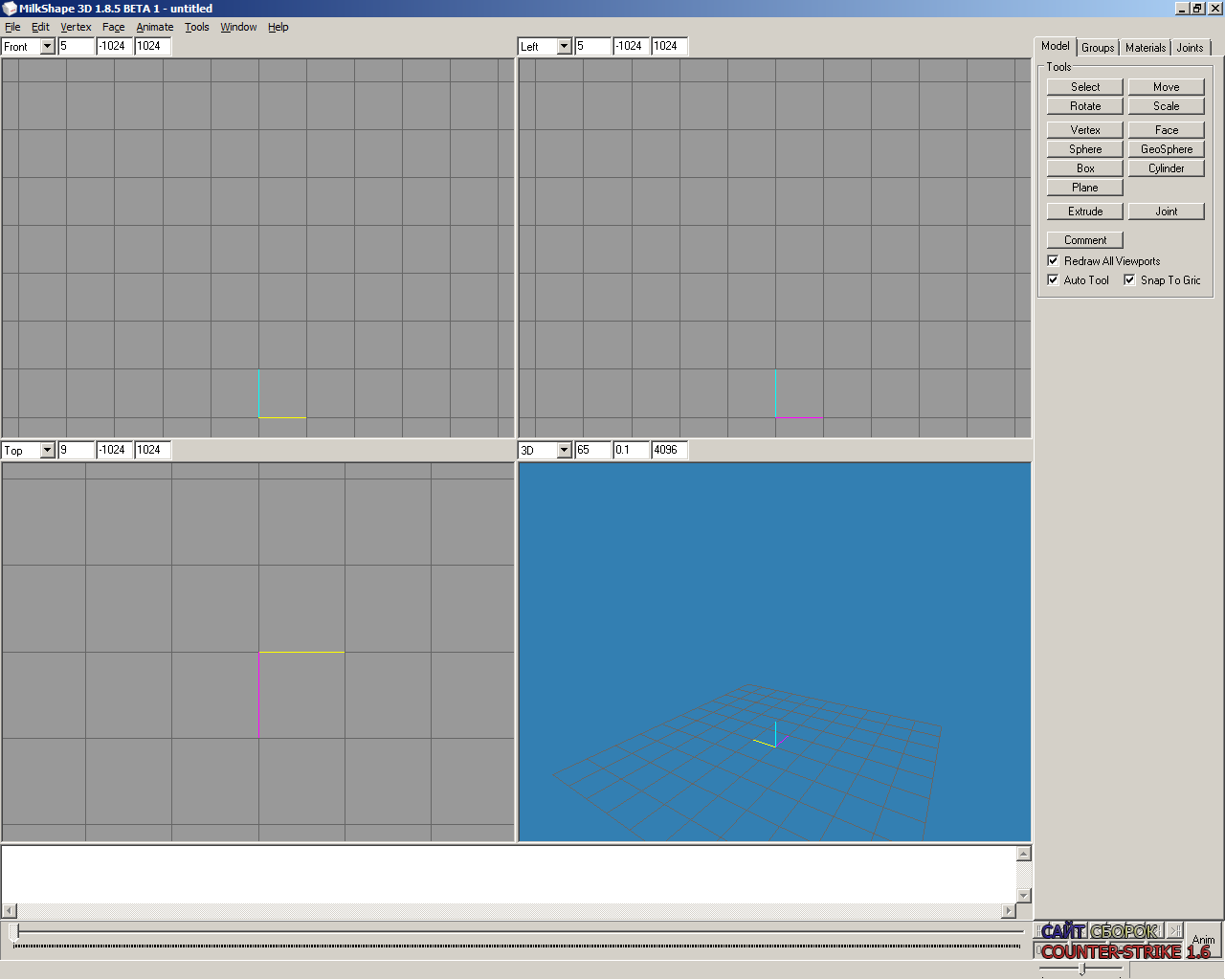The width and height of the screenshot is (1225, 980).
Task: Switch to the Groups tab
Action: click(1098, 48)
